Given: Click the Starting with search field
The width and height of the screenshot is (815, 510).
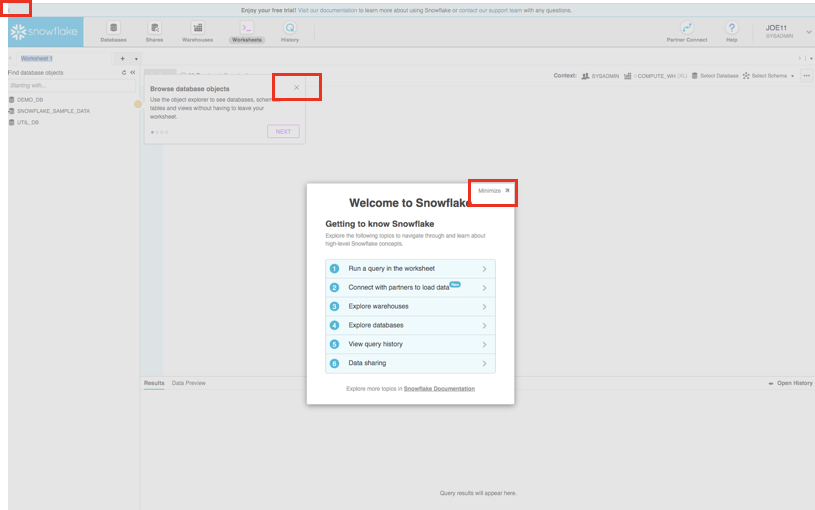Looking at the screenshot, I should 70,85.
